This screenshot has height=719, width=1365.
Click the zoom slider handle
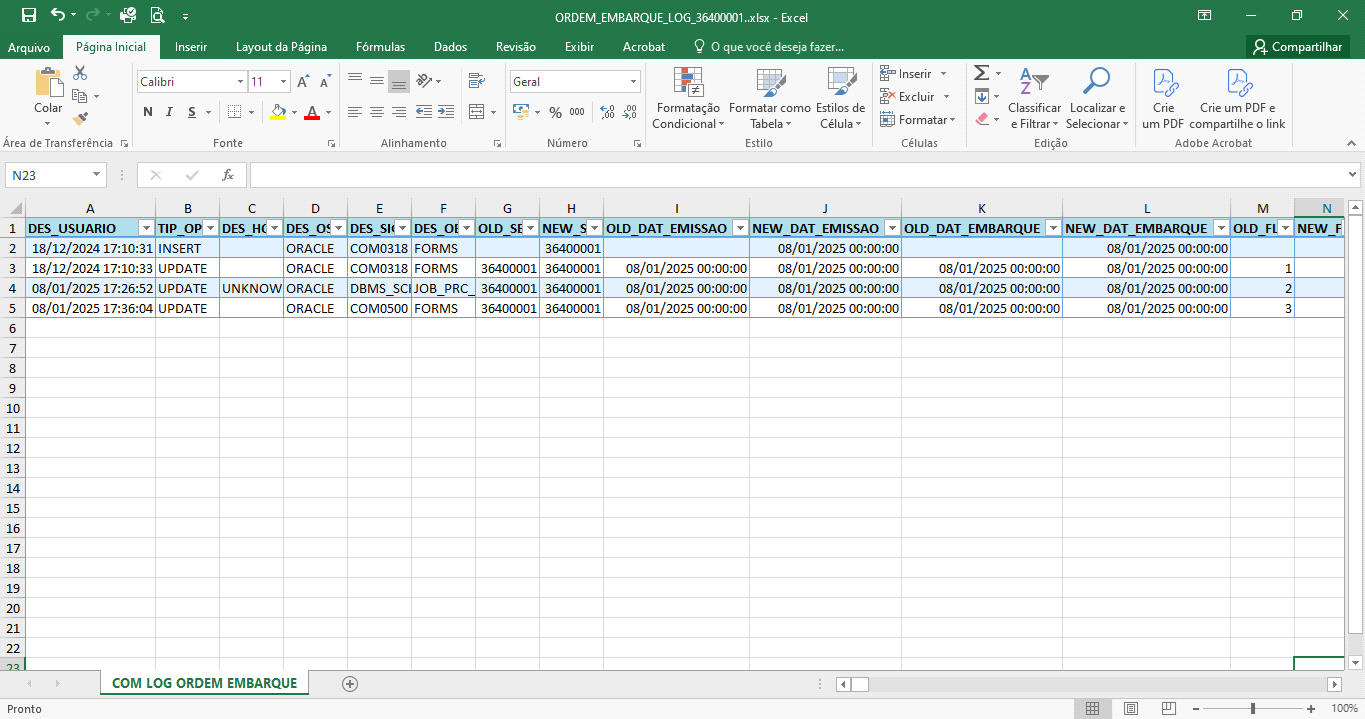[x=1253, y=708]
